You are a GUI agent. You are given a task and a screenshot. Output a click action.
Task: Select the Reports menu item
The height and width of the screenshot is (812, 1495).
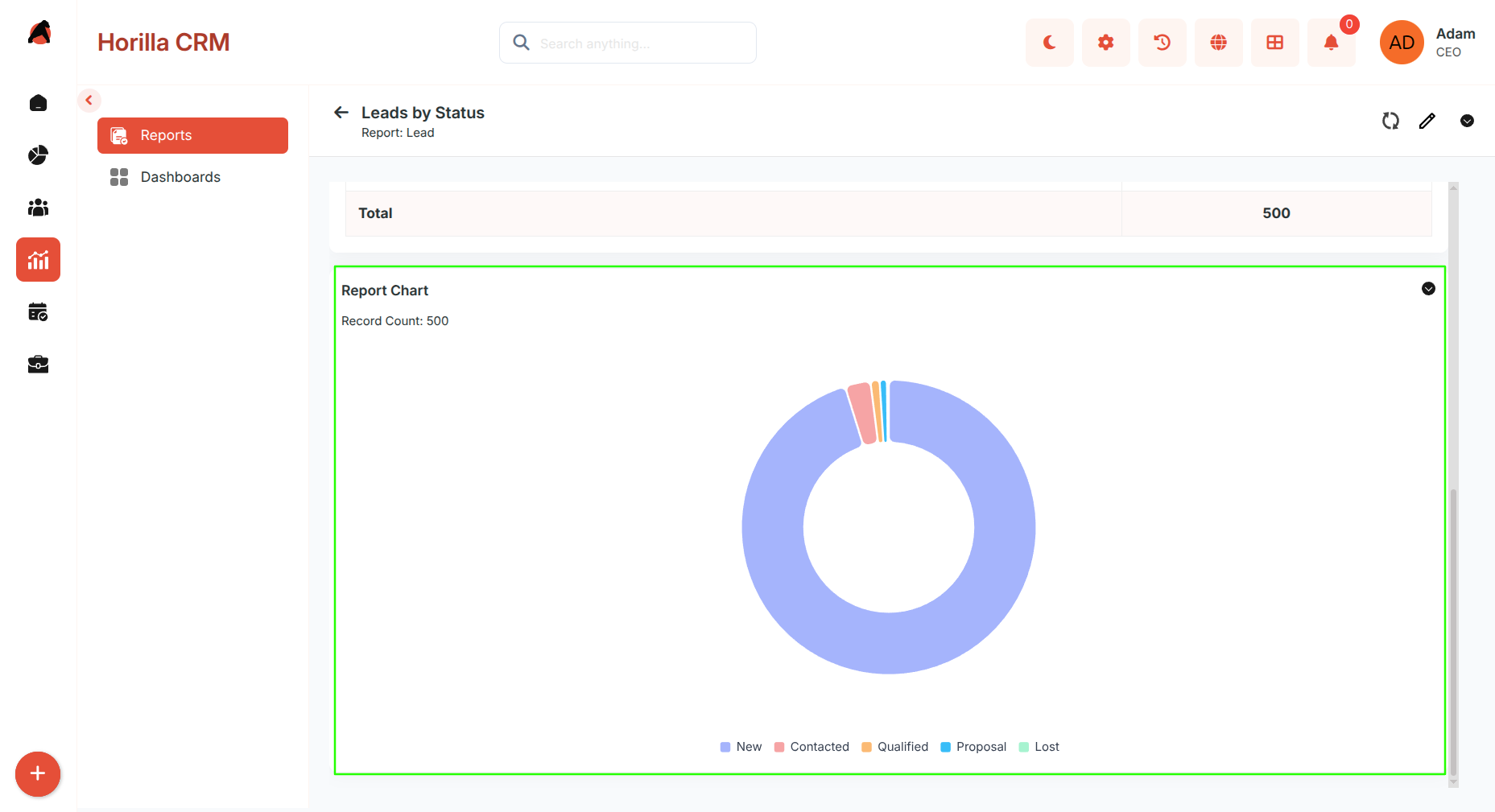pos(192,135)
